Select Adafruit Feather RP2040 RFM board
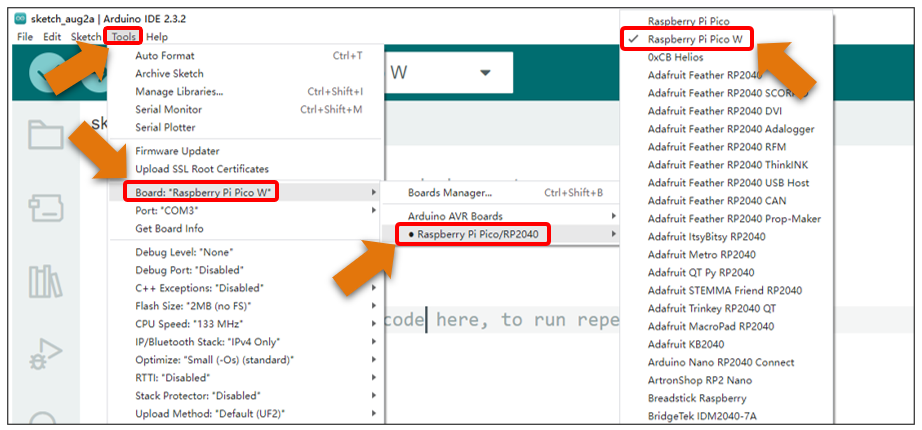The height and width of the screenshot is (430, 922). click(x=726, y=146)
